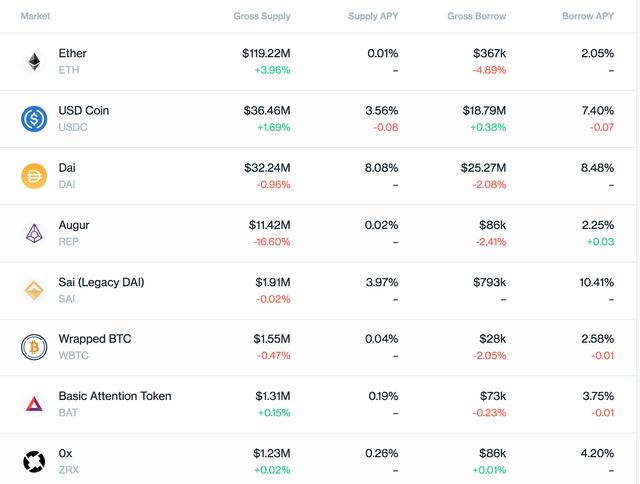The height and width of the screenshot is (484, 640).
Task: Click the Basic Attention Token triangle icon
Action: [34, 404]
